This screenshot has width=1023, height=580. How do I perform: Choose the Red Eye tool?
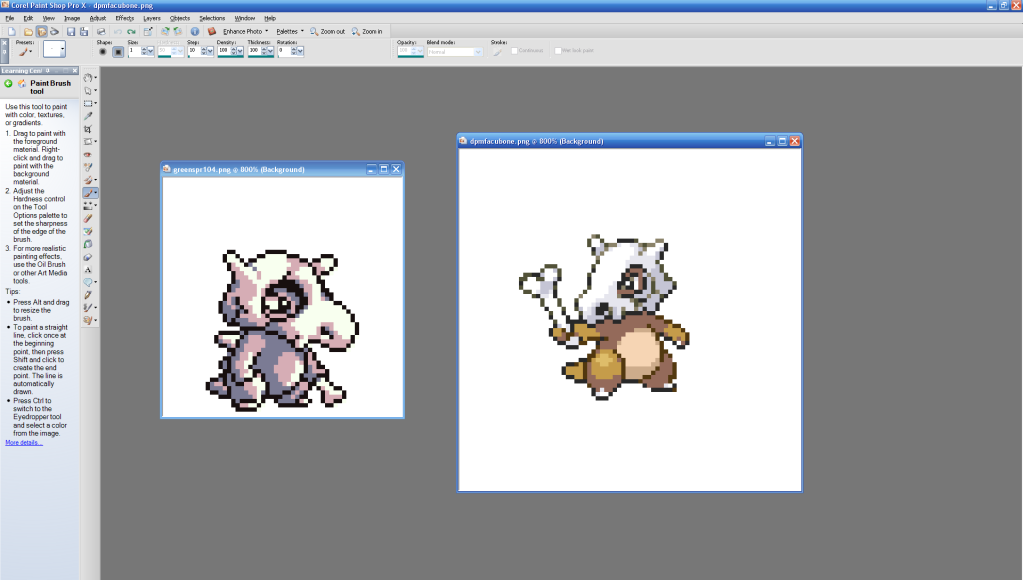coord(88,155)
